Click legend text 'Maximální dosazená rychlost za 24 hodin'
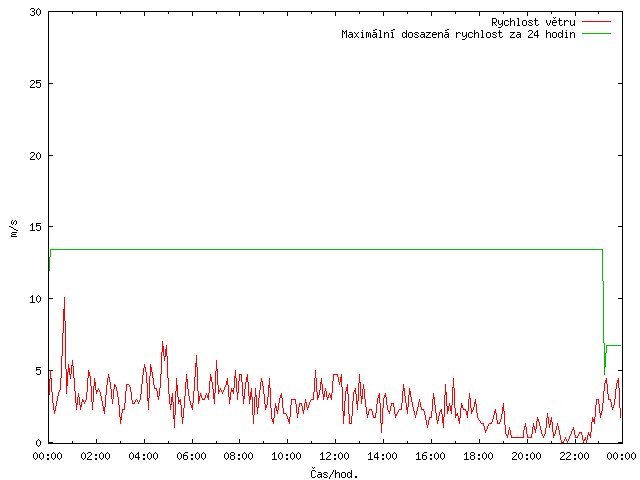The height and width of the screenshot is (480, 640). tap(458, 34)
